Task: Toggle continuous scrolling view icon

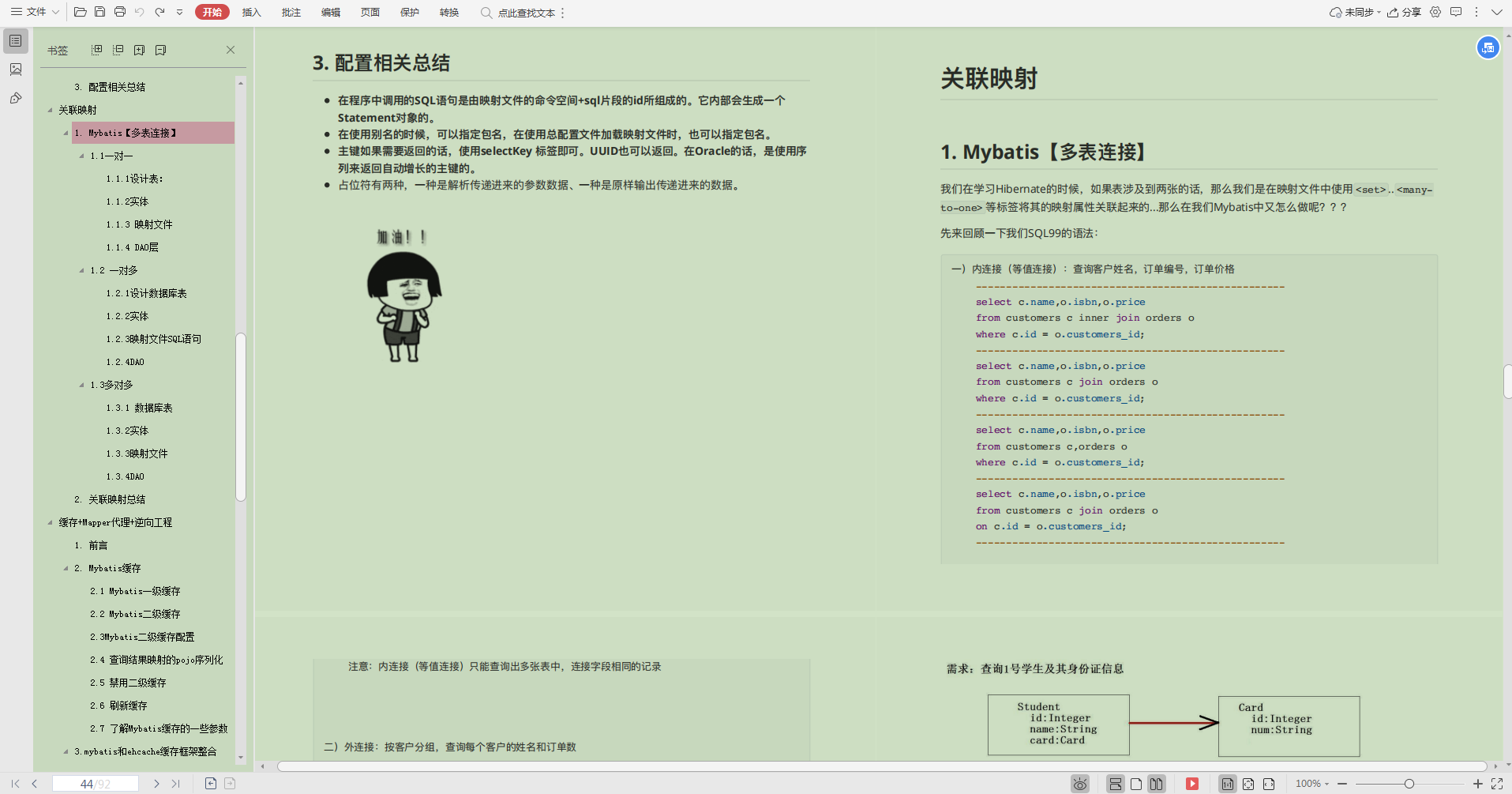Action: (x=1115, y=784)
